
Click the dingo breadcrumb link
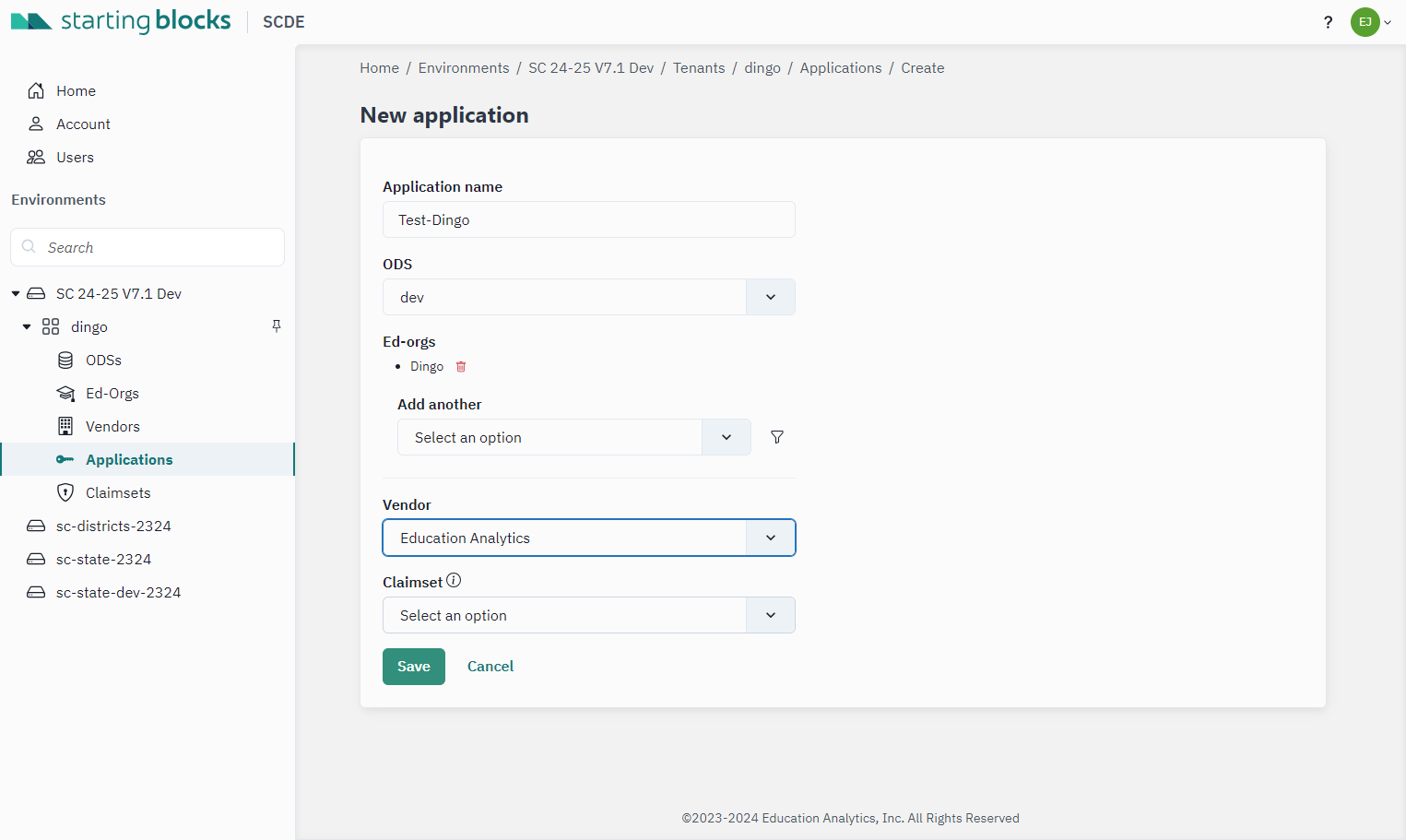762,68
